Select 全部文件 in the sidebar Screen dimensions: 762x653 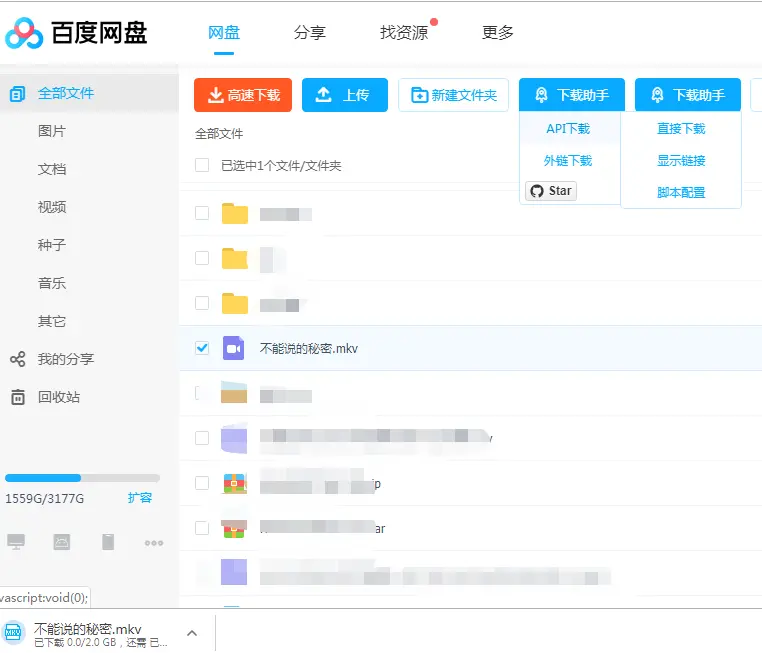[89, 93]
